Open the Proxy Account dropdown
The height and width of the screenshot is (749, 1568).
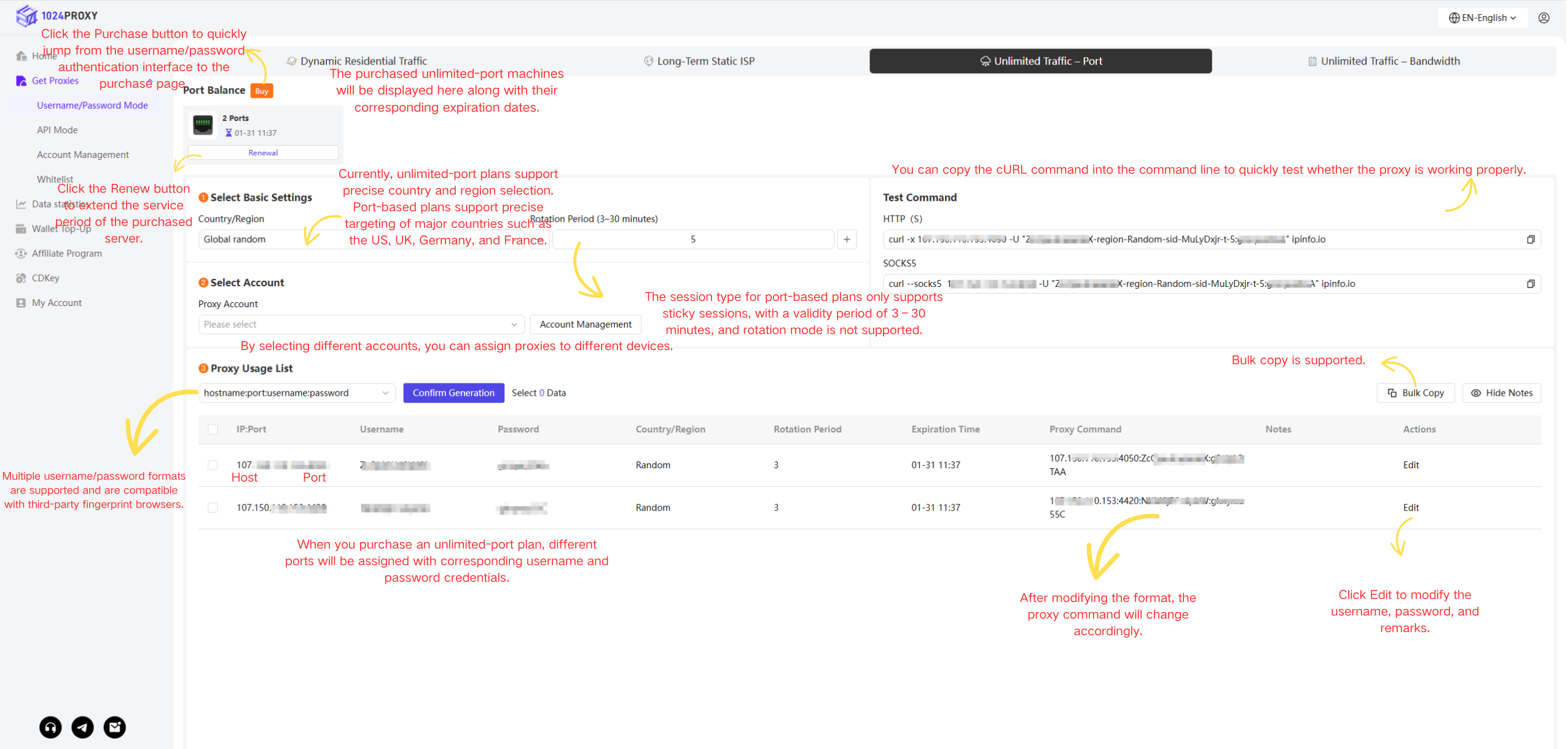pos(361,324)
